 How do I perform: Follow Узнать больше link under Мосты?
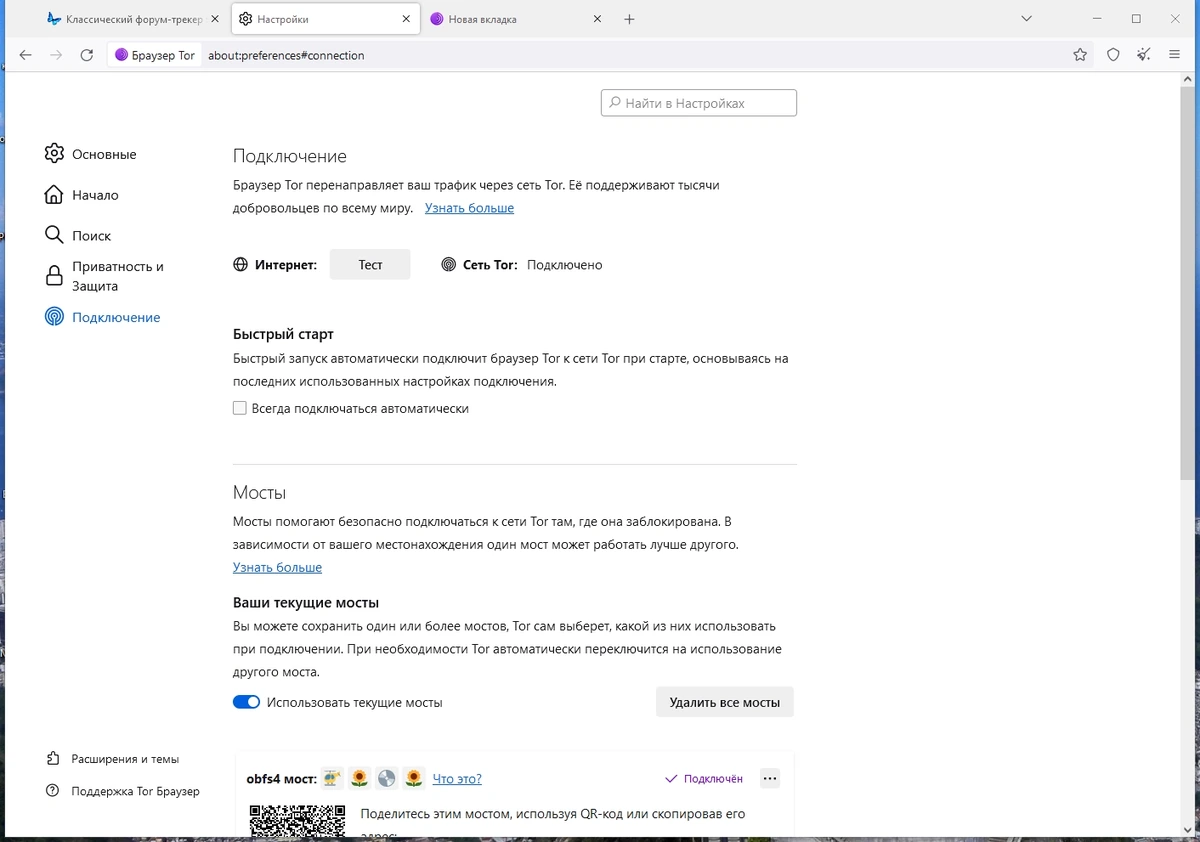[277, 567]
